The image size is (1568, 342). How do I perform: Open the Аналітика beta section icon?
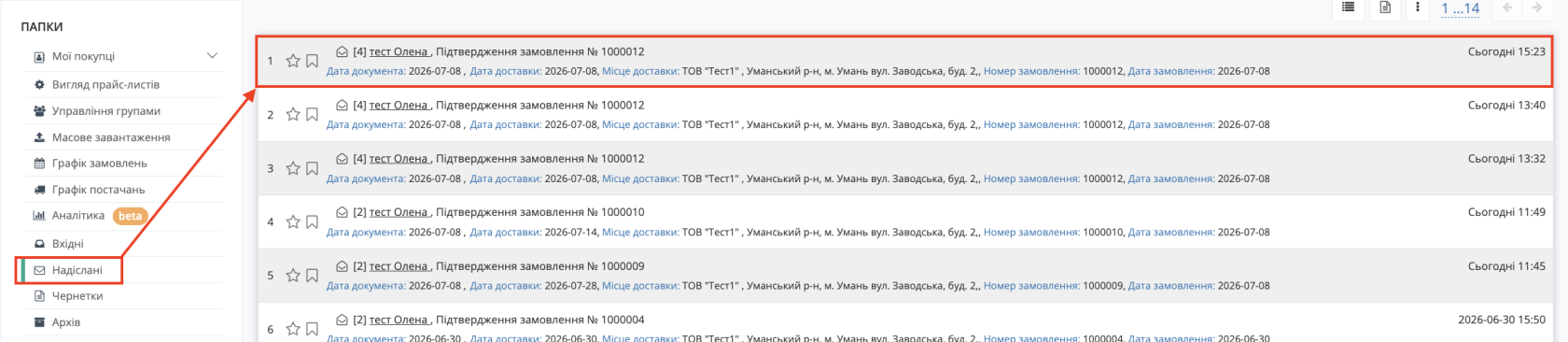[39, 216]
